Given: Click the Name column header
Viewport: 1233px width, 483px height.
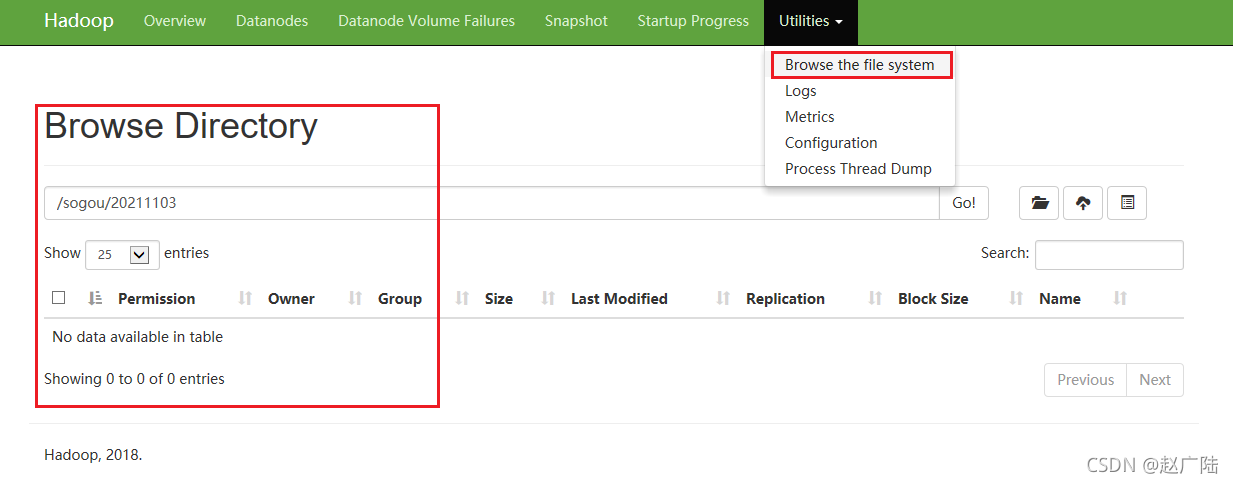Looking at the screenshot, I should [x=1060, y=298].
